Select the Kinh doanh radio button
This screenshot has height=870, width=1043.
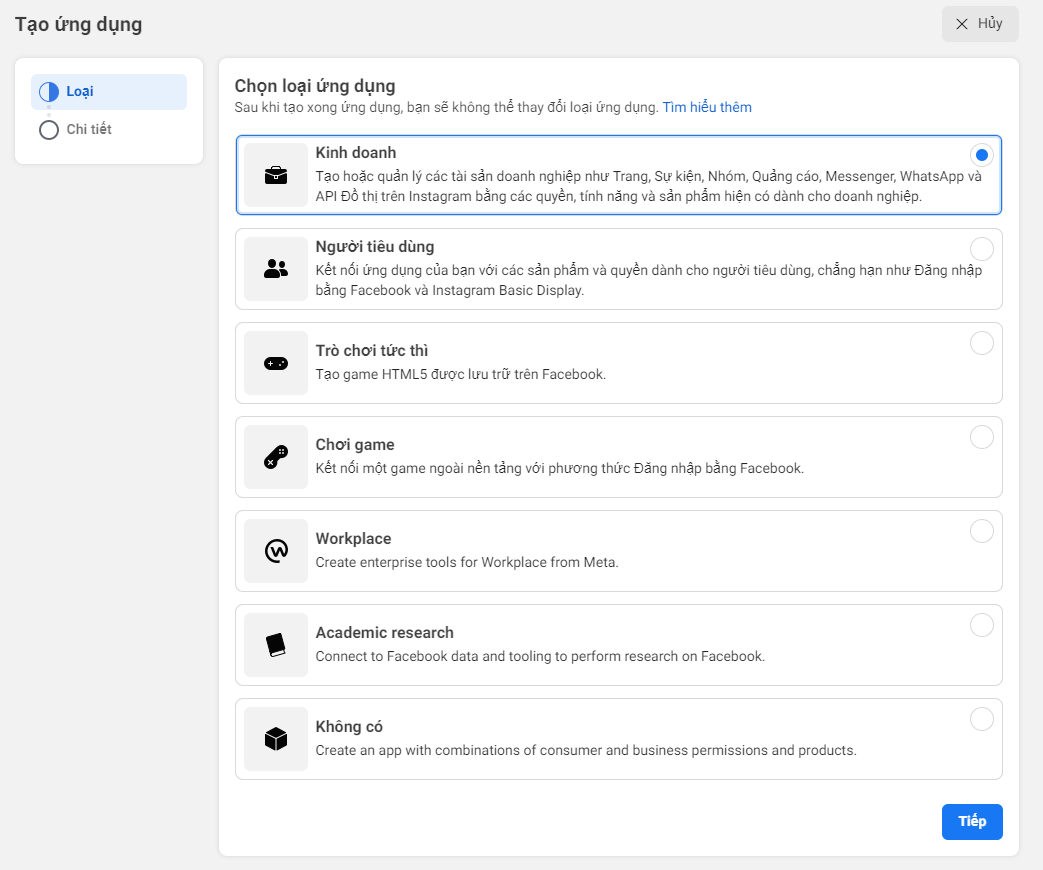pyautogui.click(x=981, y=155)
